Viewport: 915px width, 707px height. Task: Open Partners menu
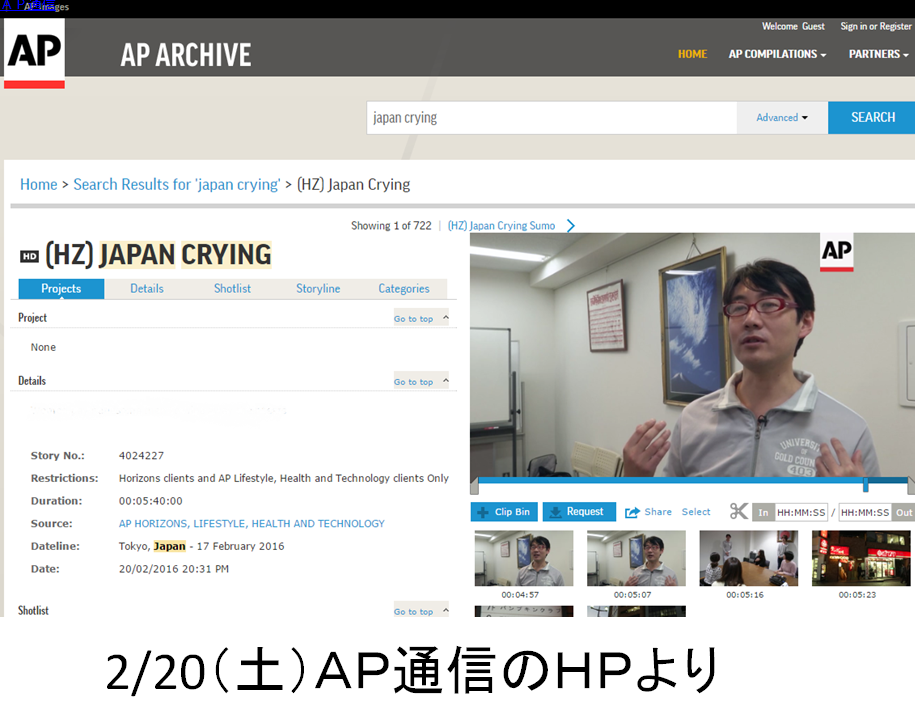[x=878, y=54]
